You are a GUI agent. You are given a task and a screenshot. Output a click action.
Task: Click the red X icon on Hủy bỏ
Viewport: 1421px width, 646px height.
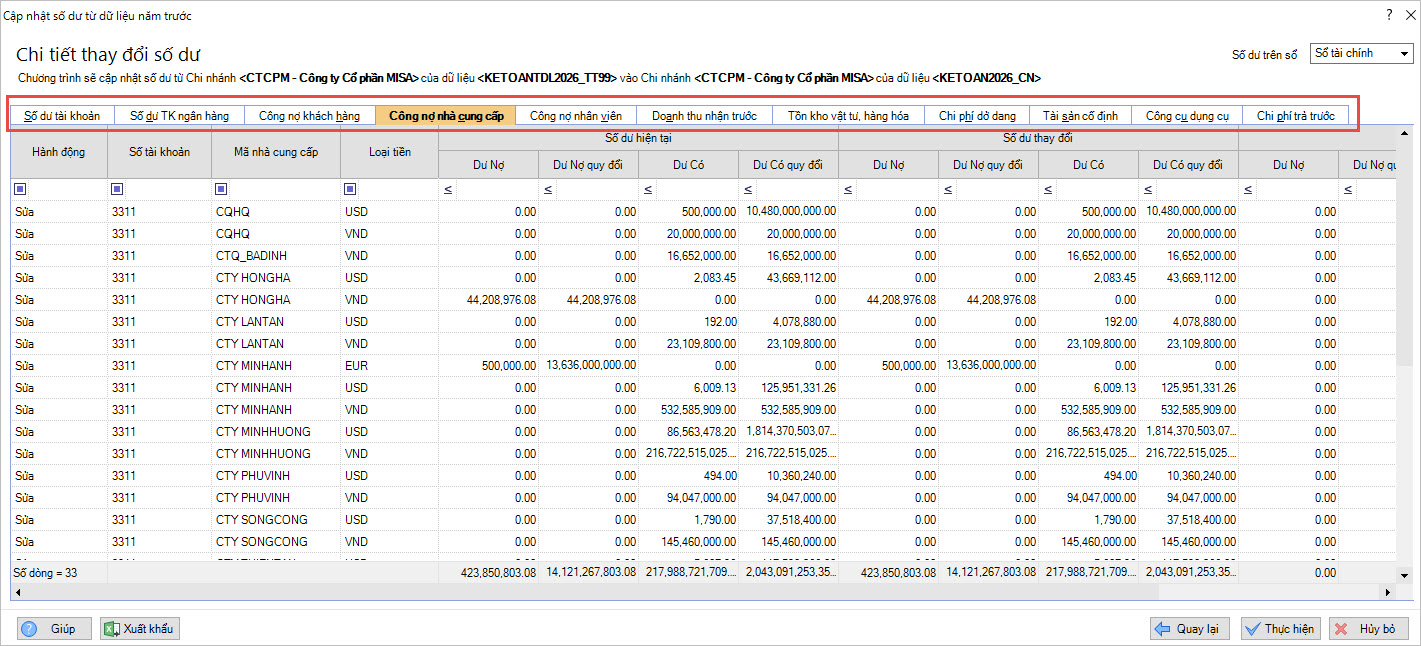click(1341, 629)
